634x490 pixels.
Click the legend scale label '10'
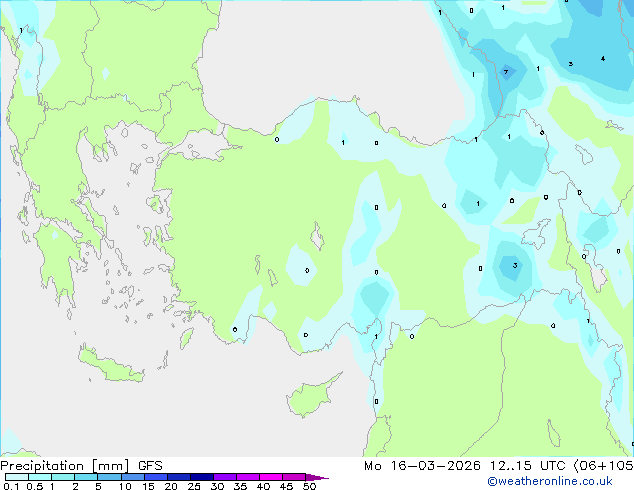pos(125,486)
